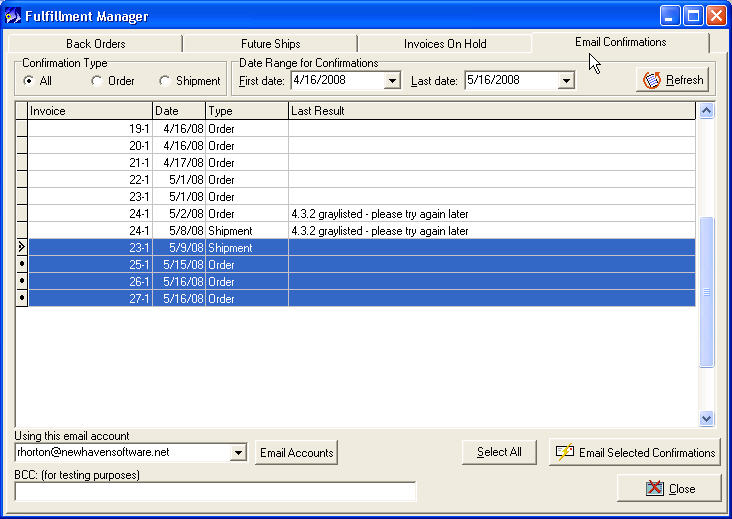Open the First date dropdown

coord(392,81)
